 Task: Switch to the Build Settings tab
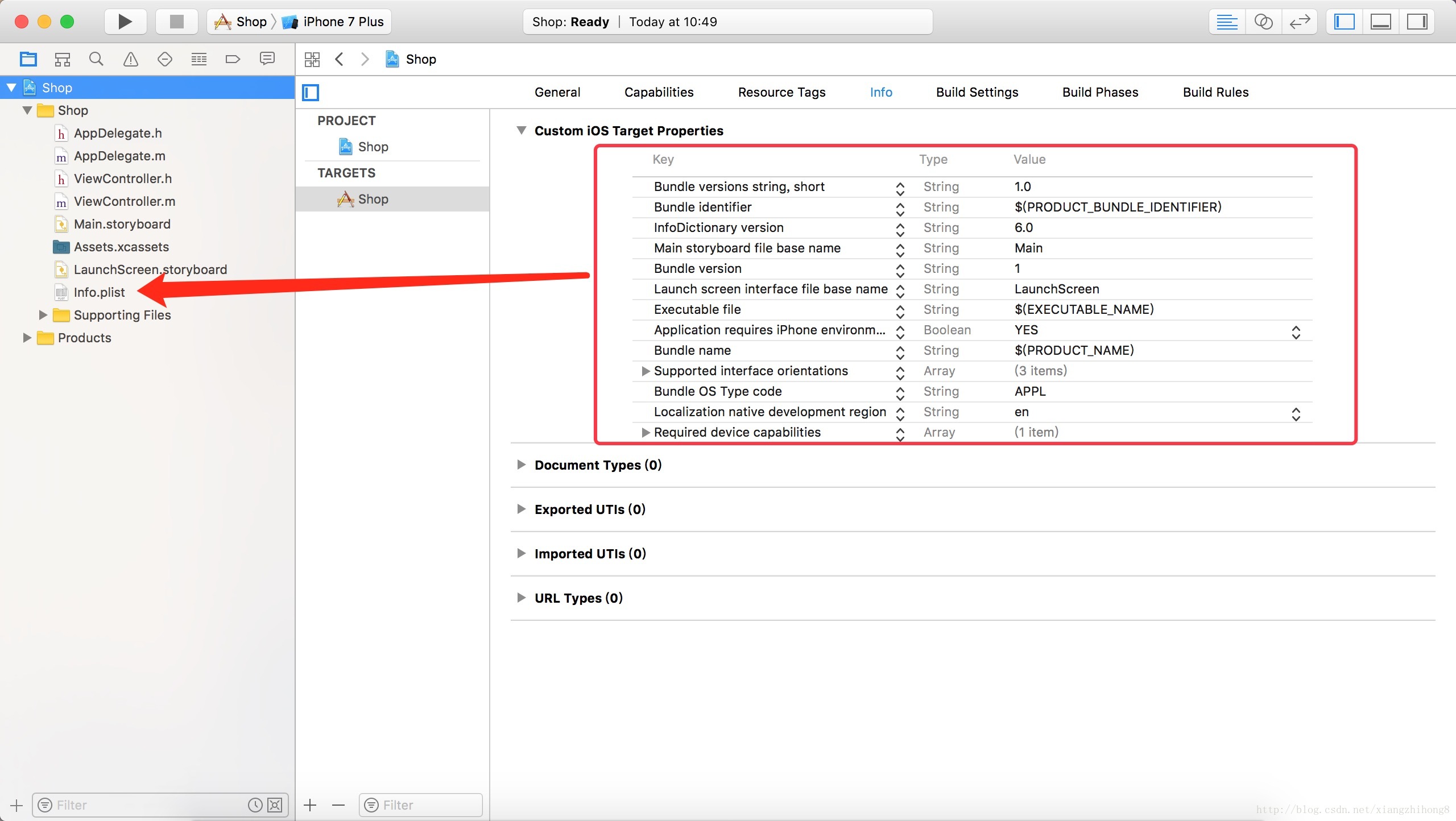(x=977, y=92)
